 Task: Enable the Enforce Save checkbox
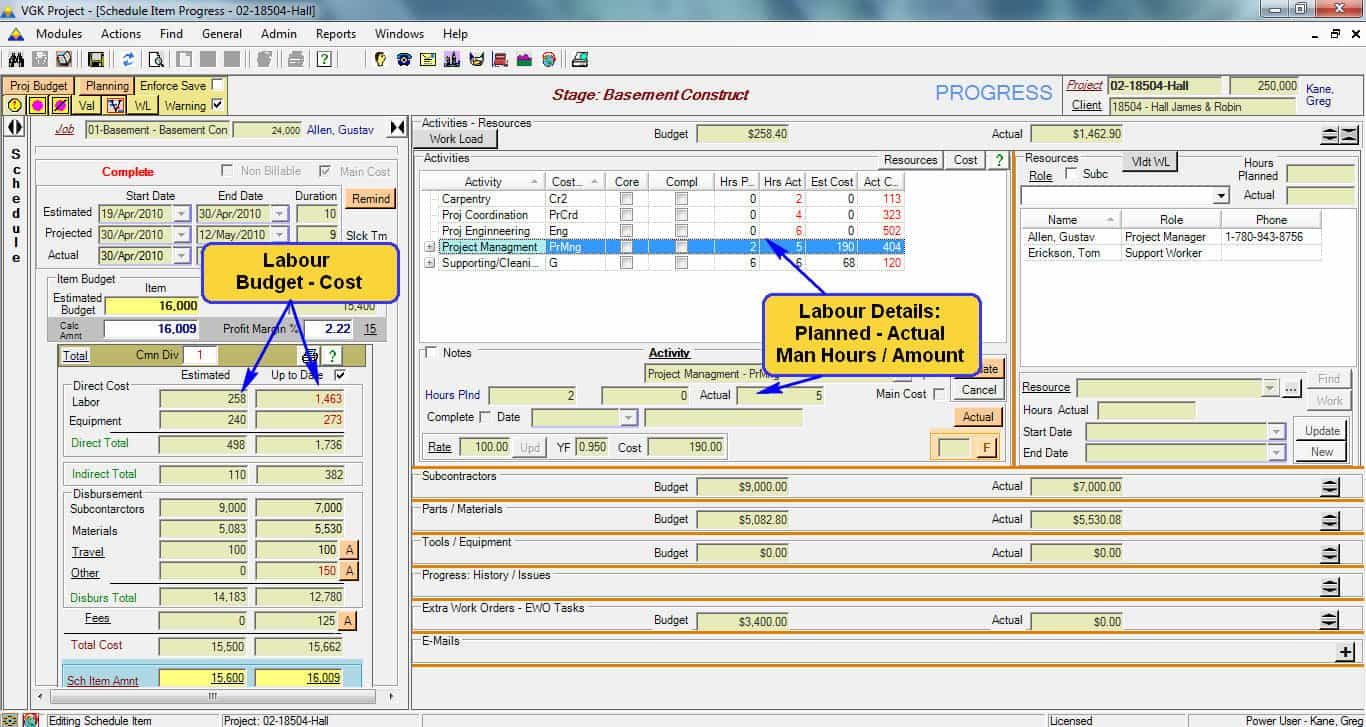pos(218,85)
